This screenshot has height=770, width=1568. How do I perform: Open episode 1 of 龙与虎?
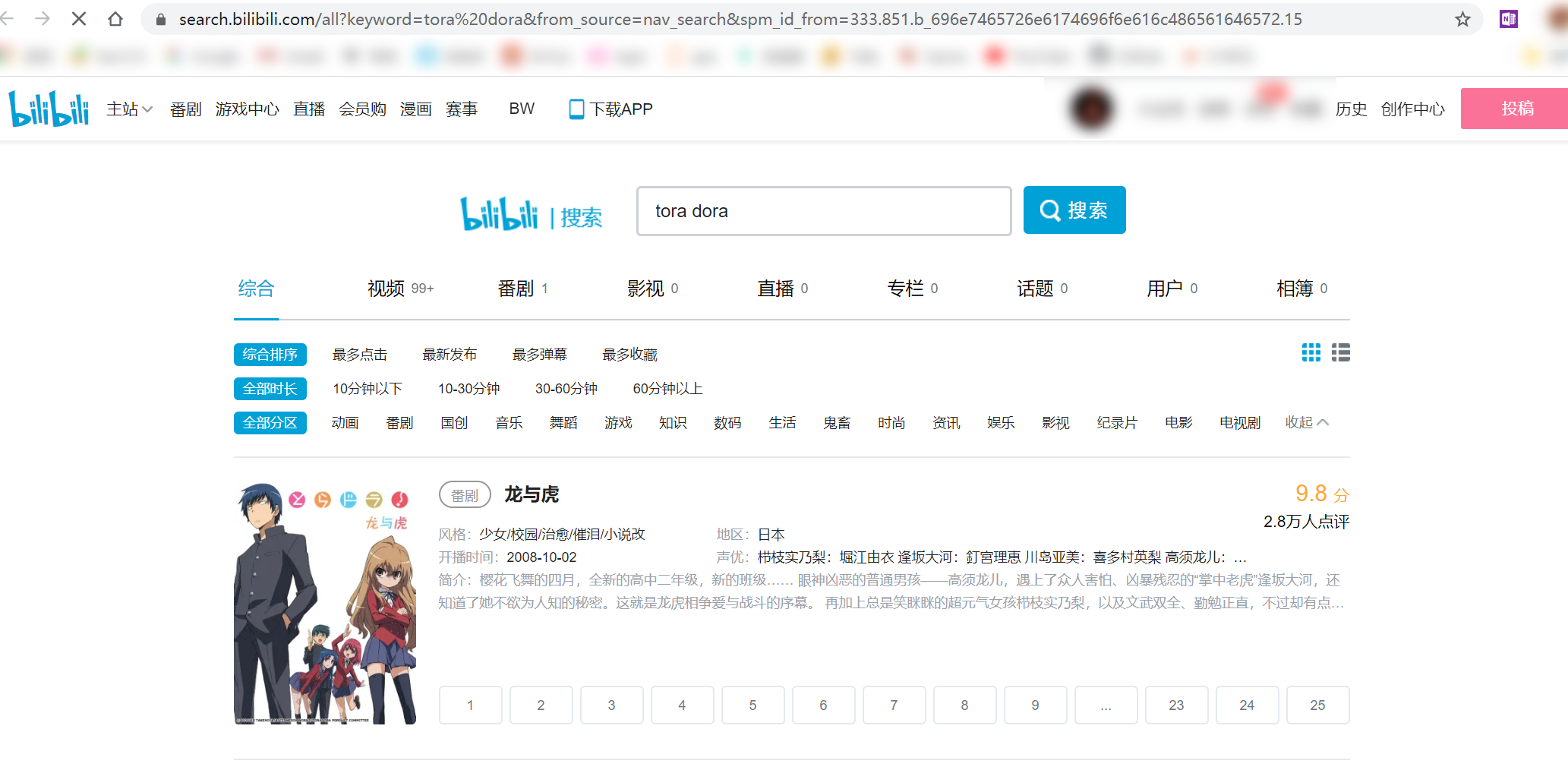point(471,705)
